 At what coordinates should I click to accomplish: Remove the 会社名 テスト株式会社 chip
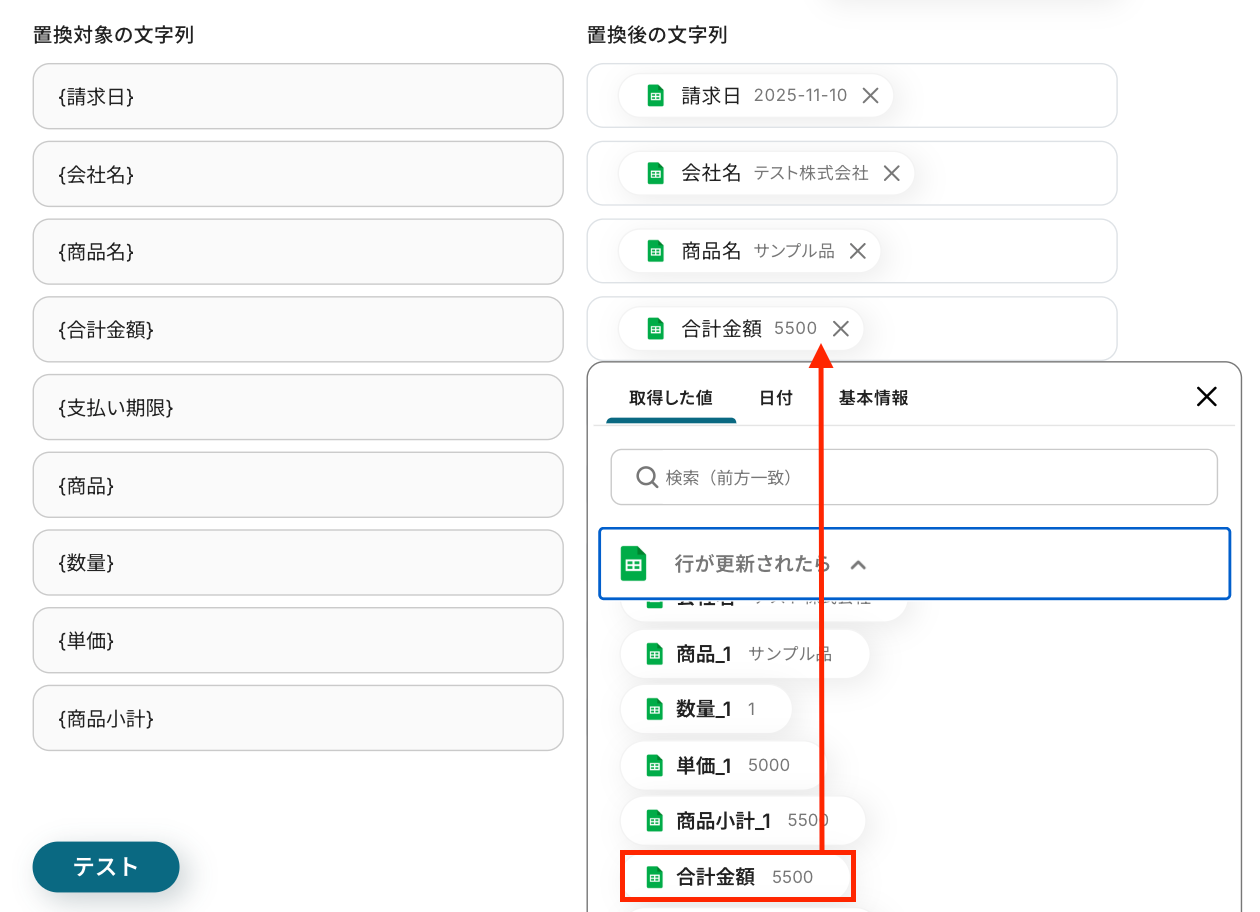(x=891, y=173)
